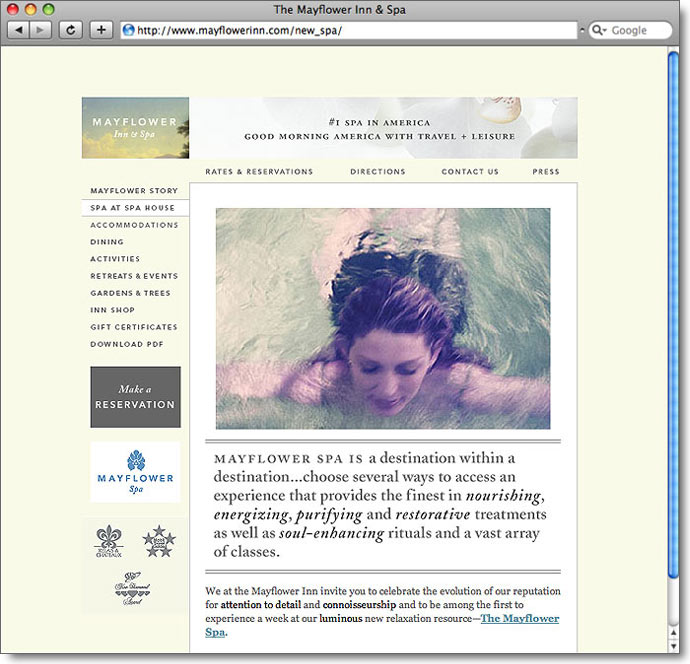
Task: Open the Press section
Action: pos(546,172)
